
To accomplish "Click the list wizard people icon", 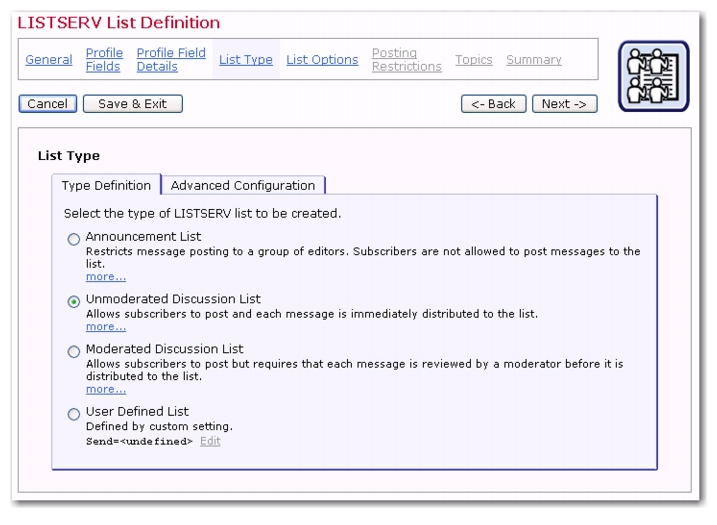I will [653, 76].
